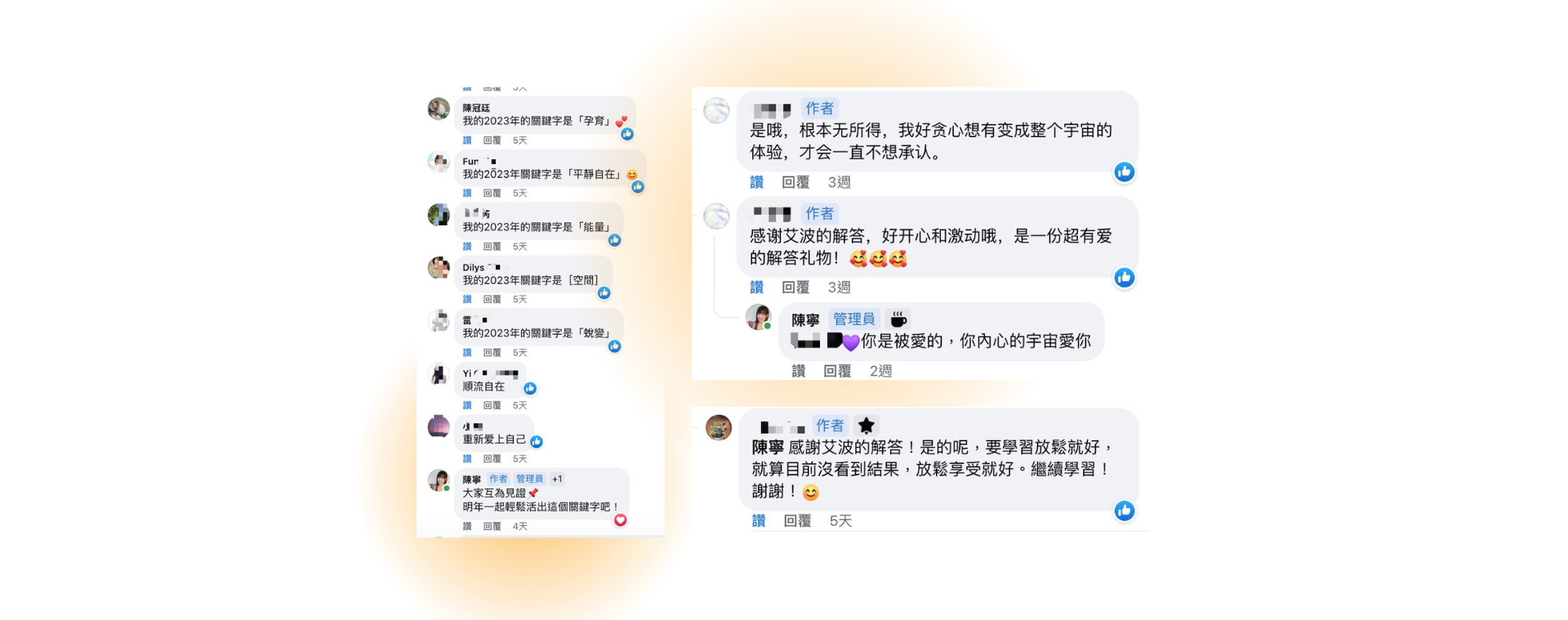Click the thumbs-up reaction on 平靜自在 comment
Image resolution: width=1568 pixels, height=620 pixels.
pos(638,187)
